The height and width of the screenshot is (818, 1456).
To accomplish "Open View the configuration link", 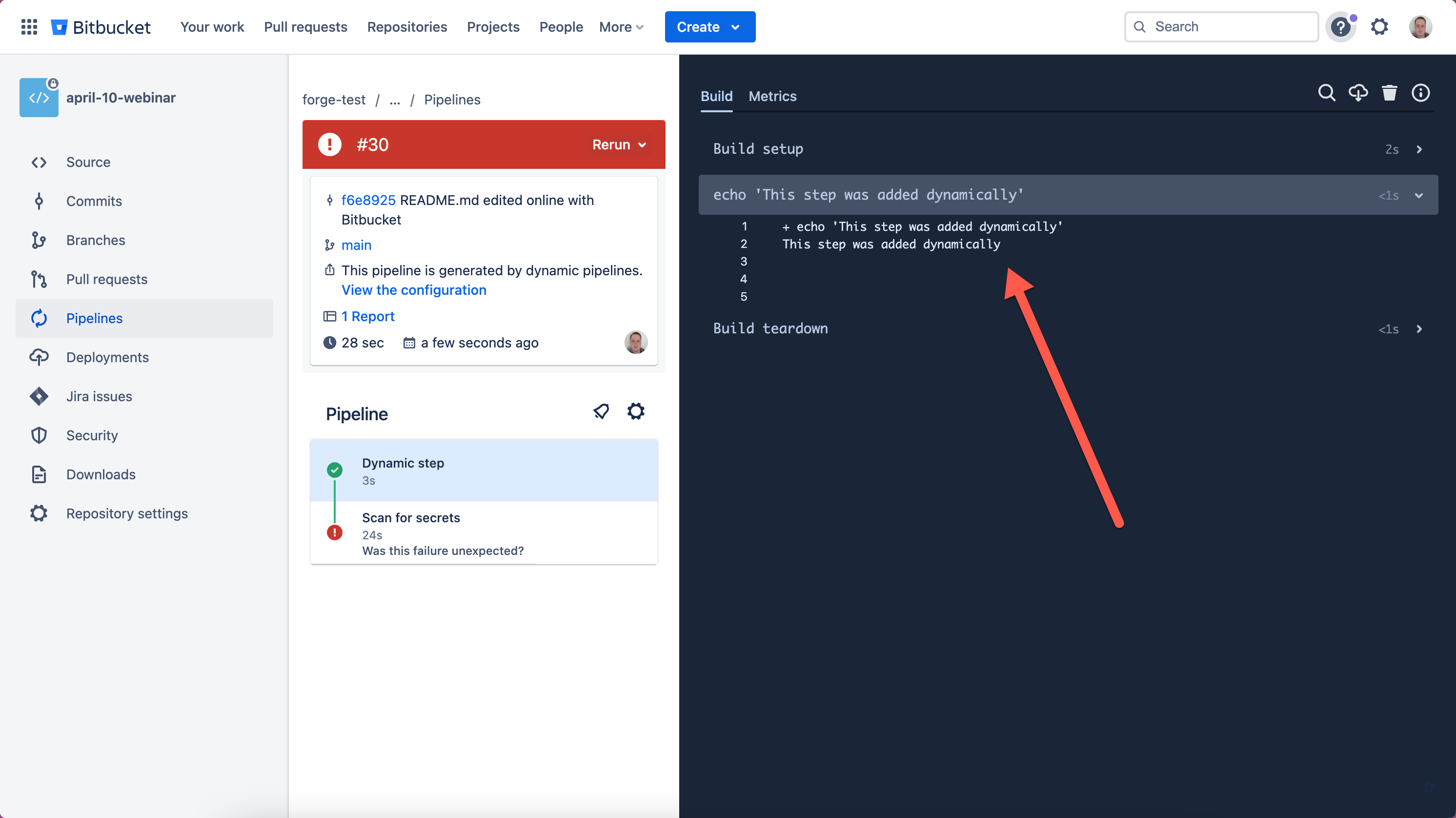I will 414,289.
